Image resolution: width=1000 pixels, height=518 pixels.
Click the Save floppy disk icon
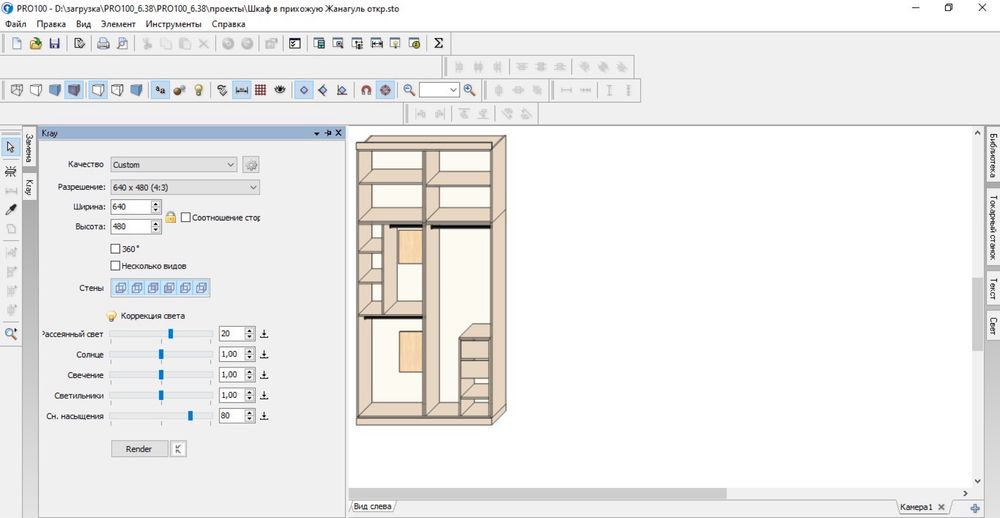tap(55, 43)
